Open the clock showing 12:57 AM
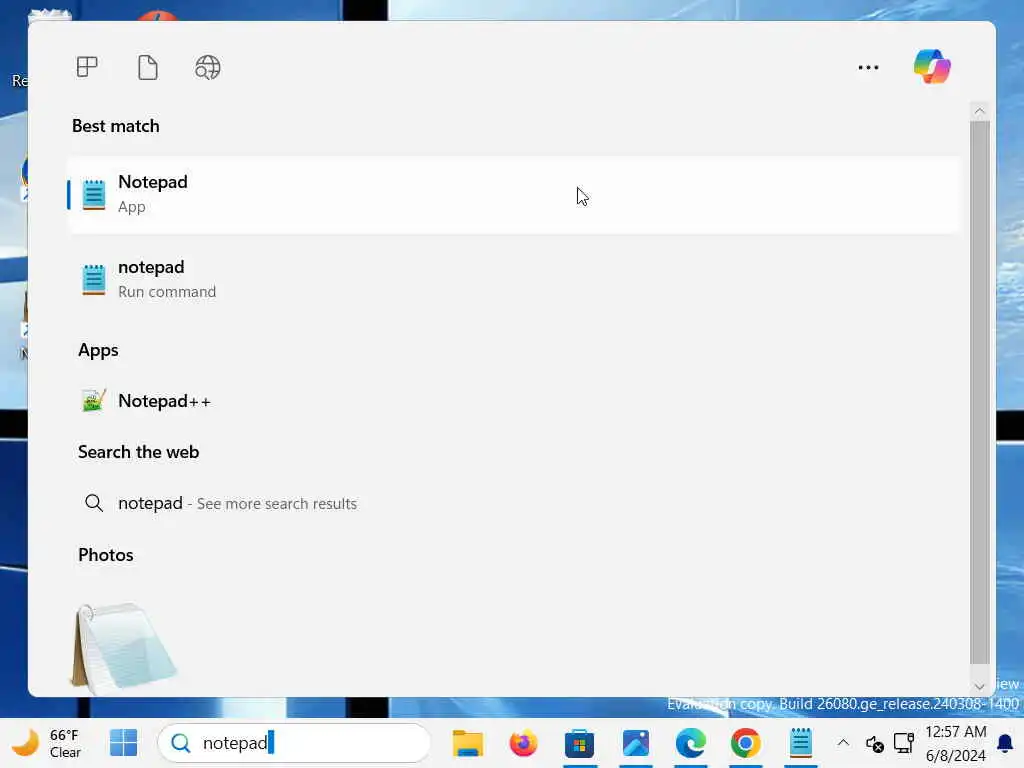The width and height of the screenshot is (1024, 768). (x=955, y=744)
